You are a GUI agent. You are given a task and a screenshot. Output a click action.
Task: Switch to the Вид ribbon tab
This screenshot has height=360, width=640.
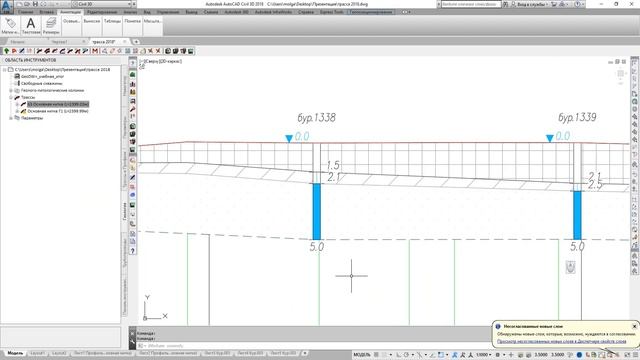click(x=147, y=12)
